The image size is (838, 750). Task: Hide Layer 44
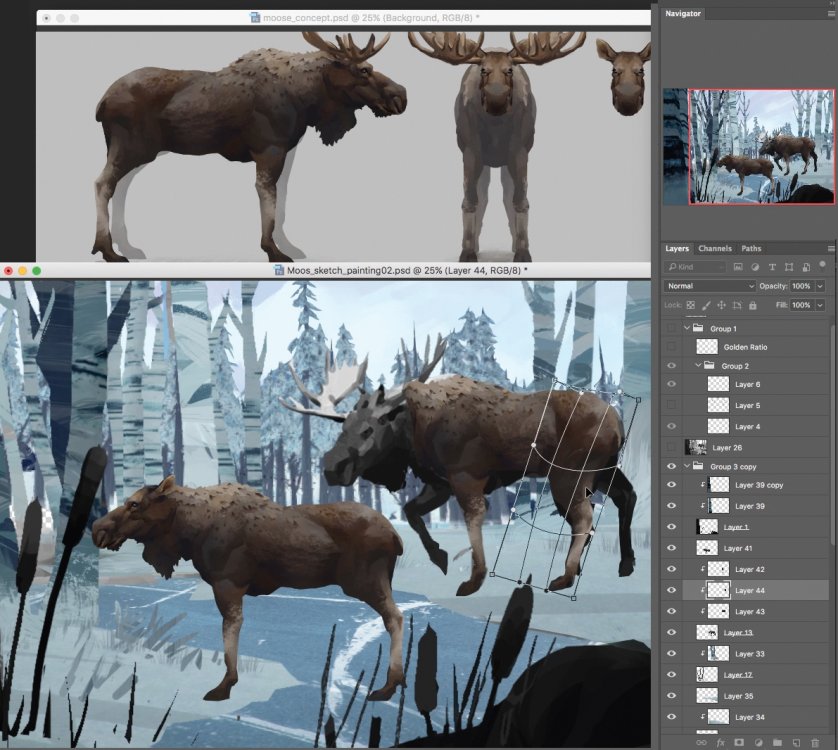click(672, 590)
